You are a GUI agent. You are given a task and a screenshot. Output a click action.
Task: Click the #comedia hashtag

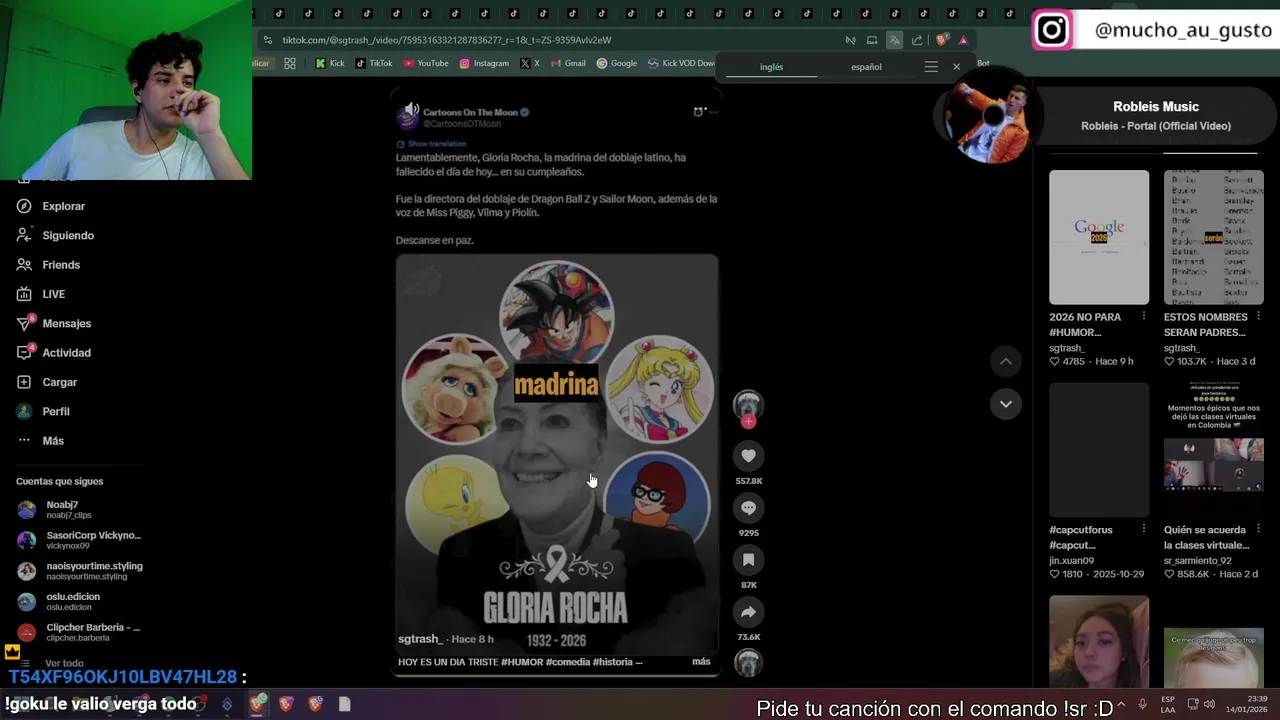568,662
